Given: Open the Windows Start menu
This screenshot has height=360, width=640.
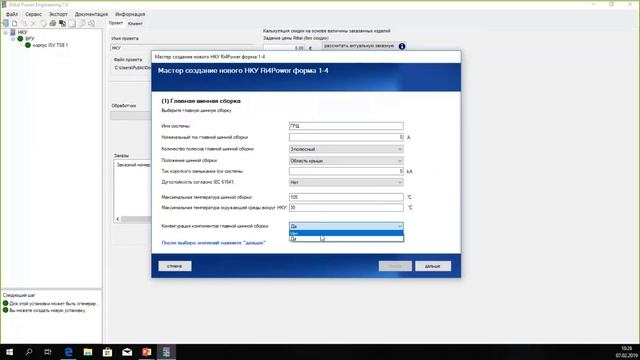Looking at the screenshot, I should click(9, 352).
